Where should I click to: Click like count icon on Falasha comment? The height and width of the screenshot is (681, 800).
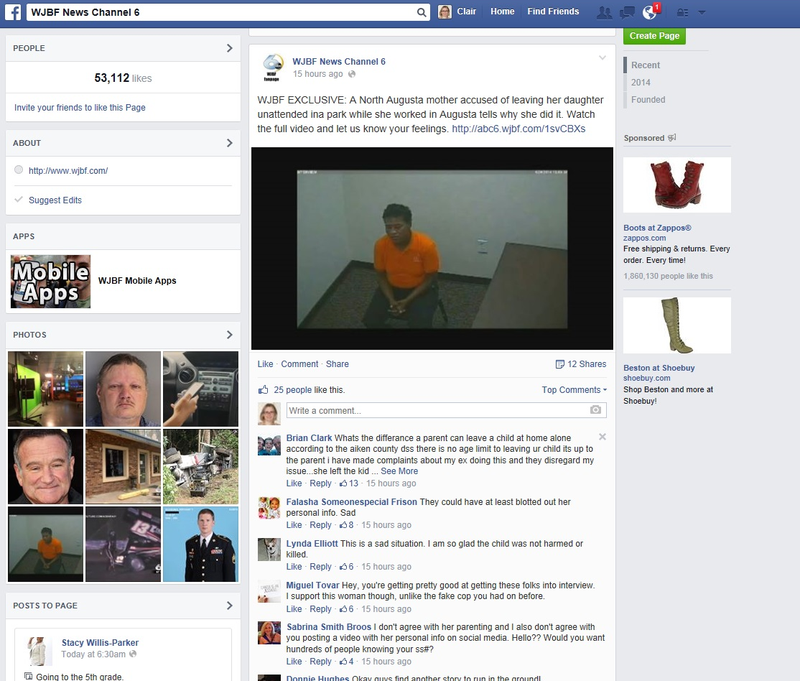click(x=343, y=525)
